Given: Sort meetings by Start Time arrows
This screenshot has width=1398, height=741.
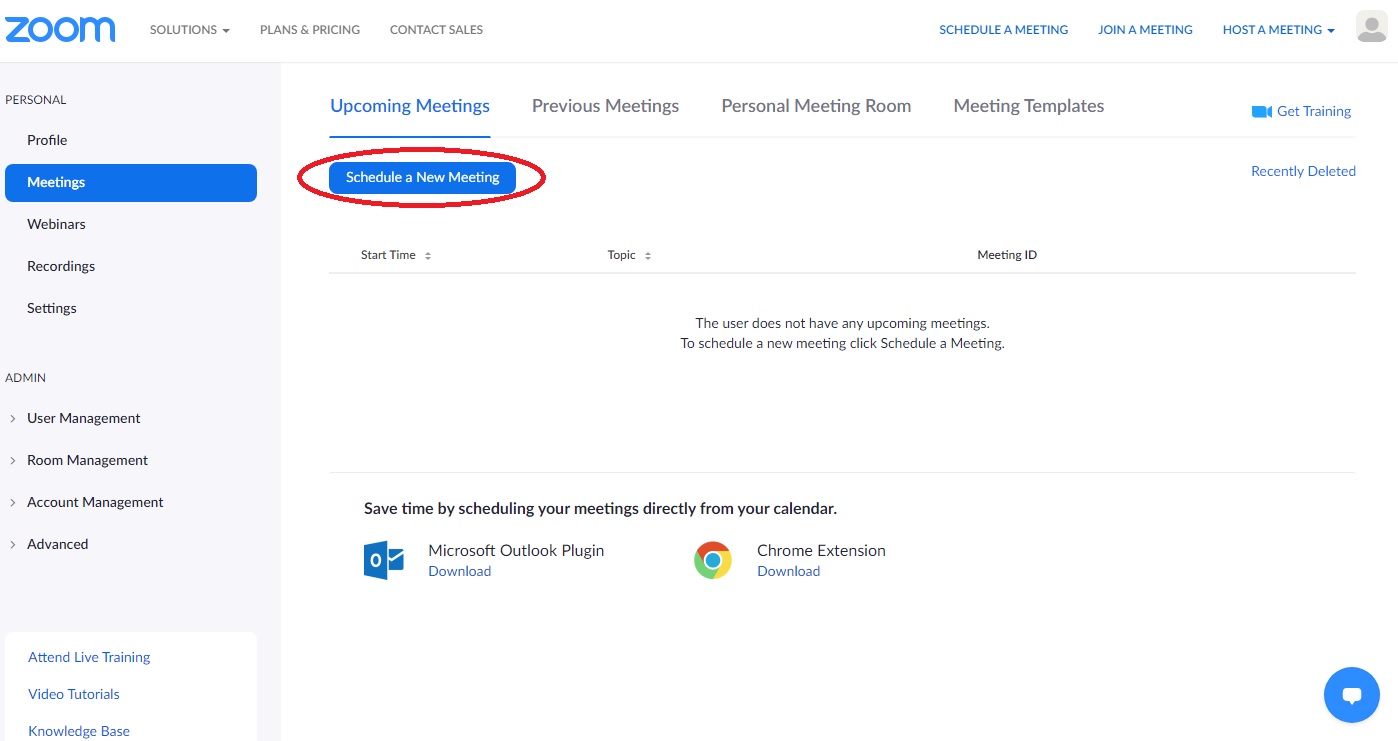Looking at the screenshot, I should click(x=428, y=256).
